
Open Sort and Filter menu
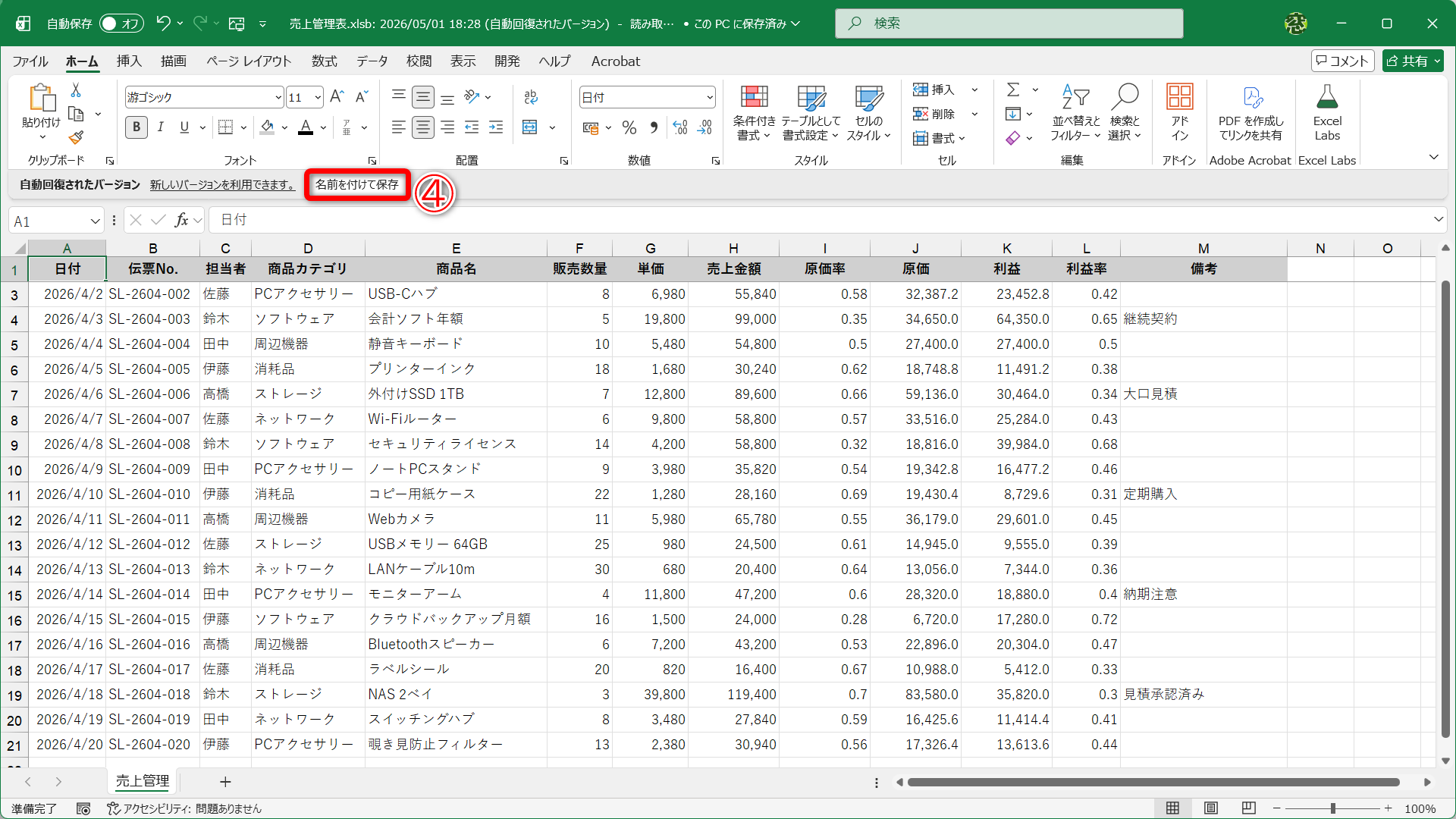click(1075, 112)
